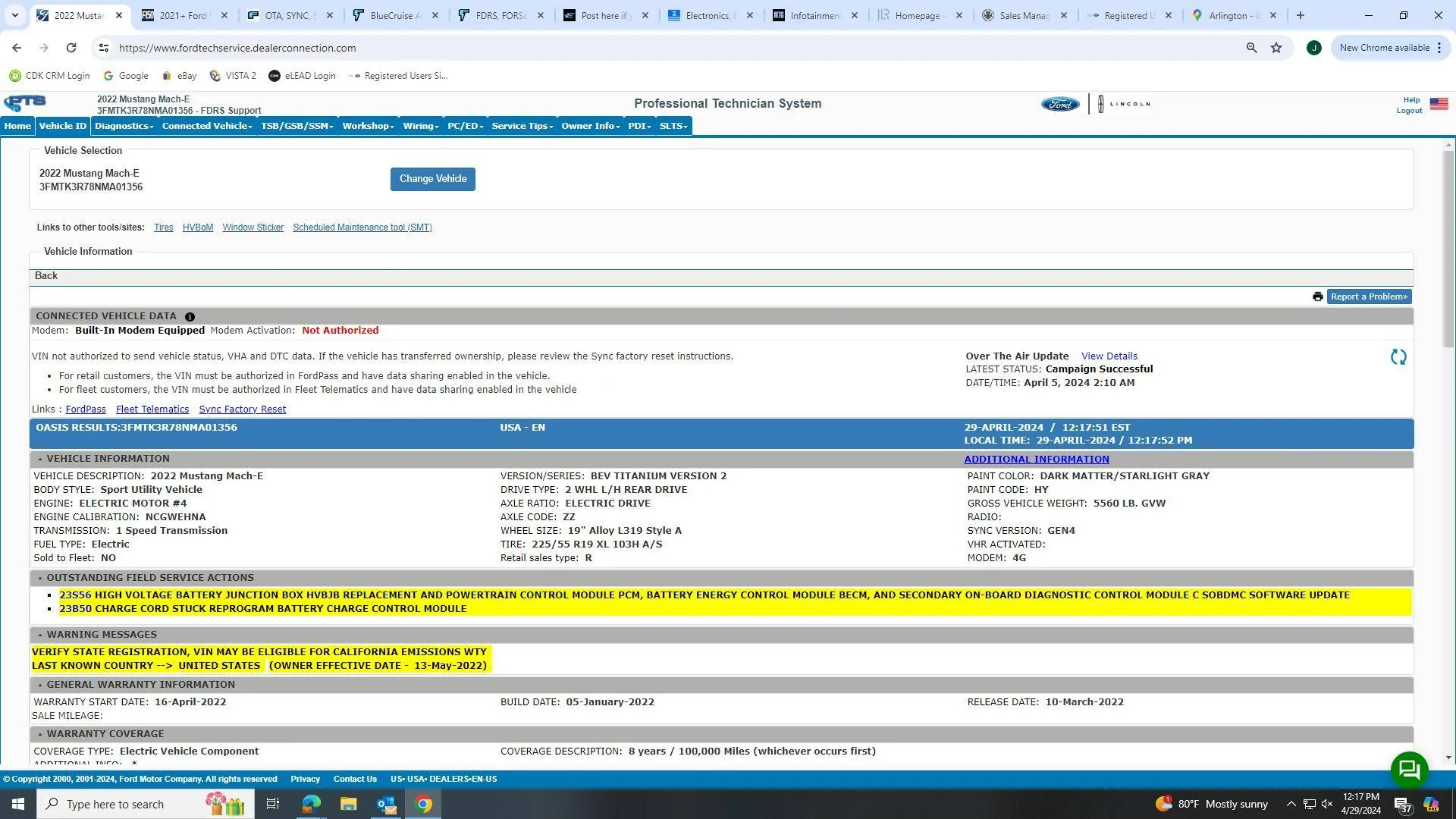Image resolution: width=1456 pixels, height=819 pixels.
Task: Expand the Workshop menu
Action: click(x=368, y=126)
